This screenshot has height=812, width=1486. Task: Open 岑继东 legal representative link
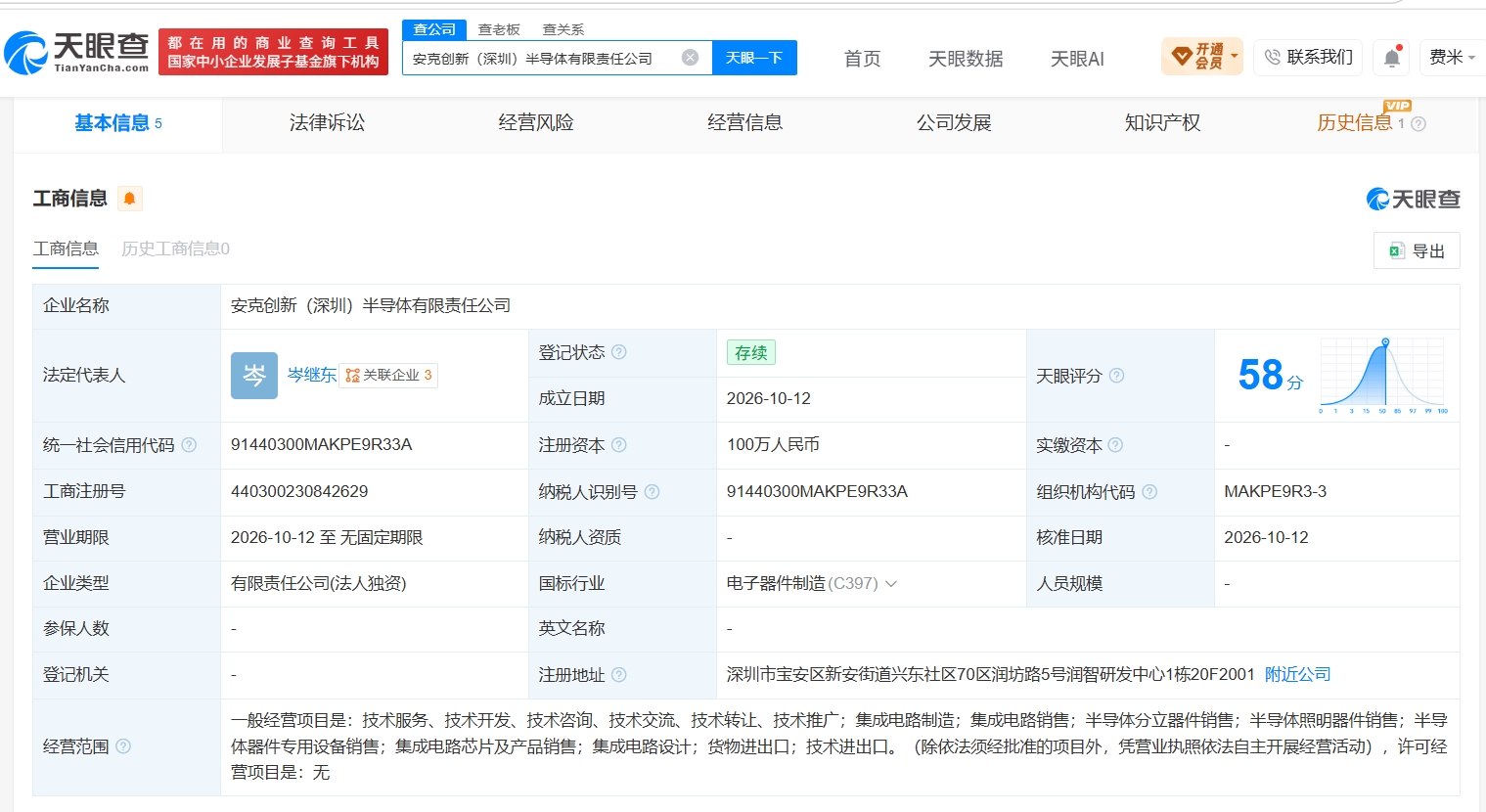tap(312, 376)
